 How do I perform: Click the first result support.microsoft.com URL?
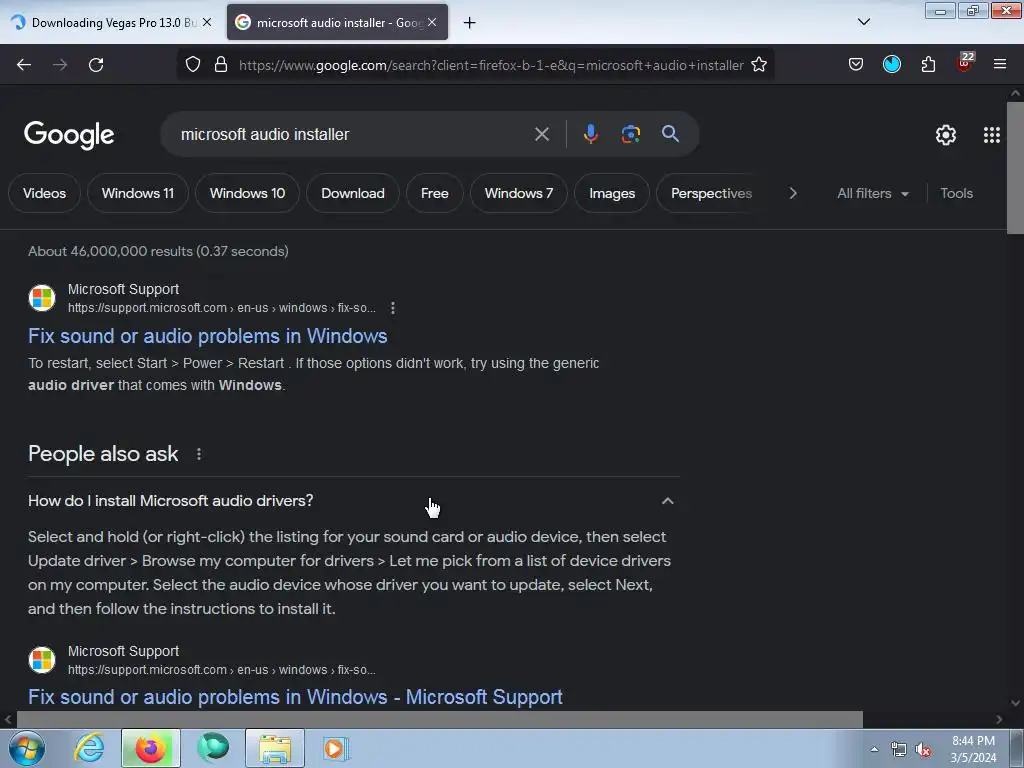[x=221, y=308]
